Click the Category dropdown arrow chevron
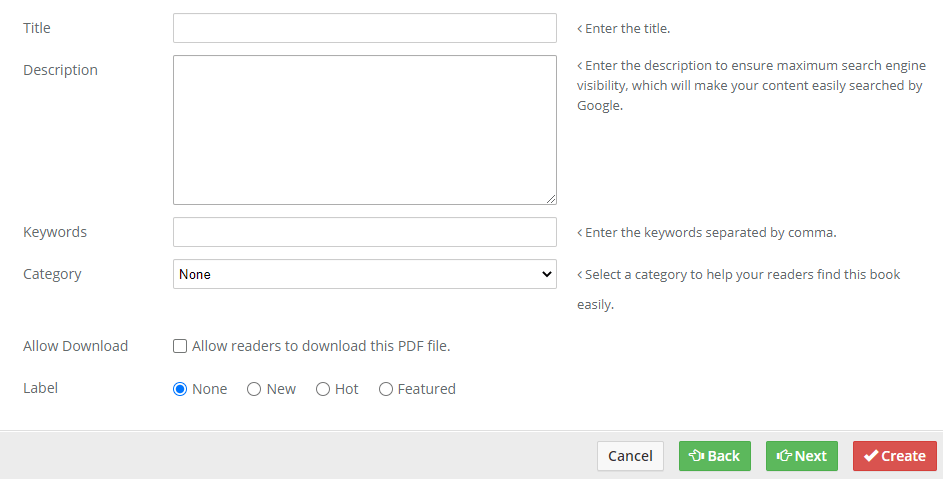The image size is (943, 479). (x=546, y=274)
